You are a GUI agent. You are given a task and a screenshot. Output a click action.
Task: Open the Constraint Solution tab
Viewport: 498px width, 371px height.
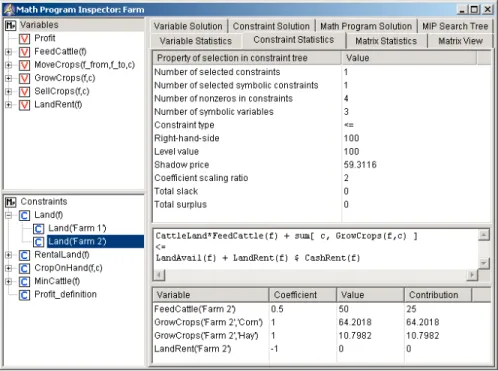click(271, 26)
